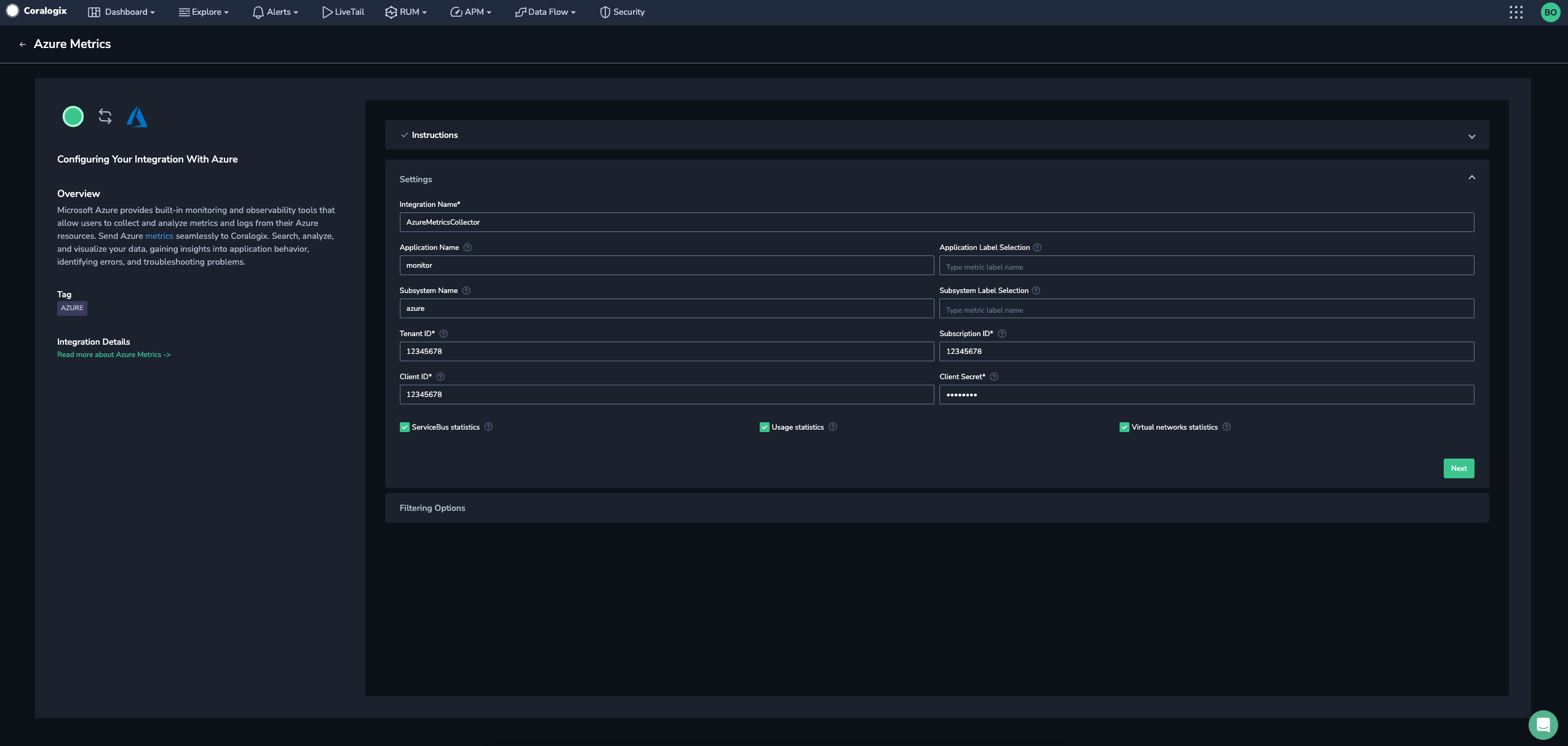Image resolution: width=1568 pixels, height=746 pixels.
Task: Click the Client ID field
Action: [667, 395]
